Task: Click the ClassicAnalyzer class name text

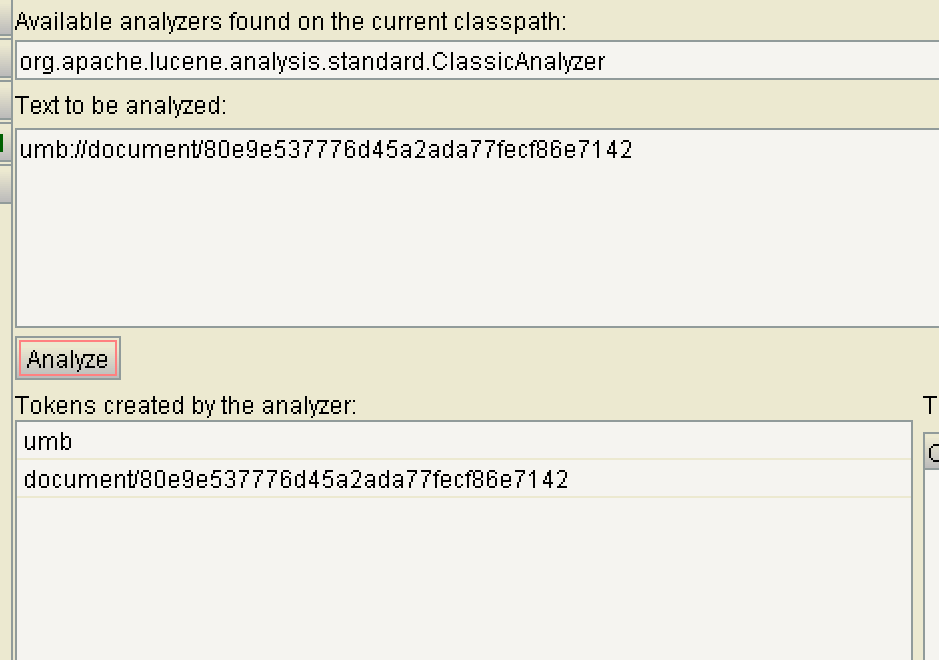Action: tap(312, 62)
